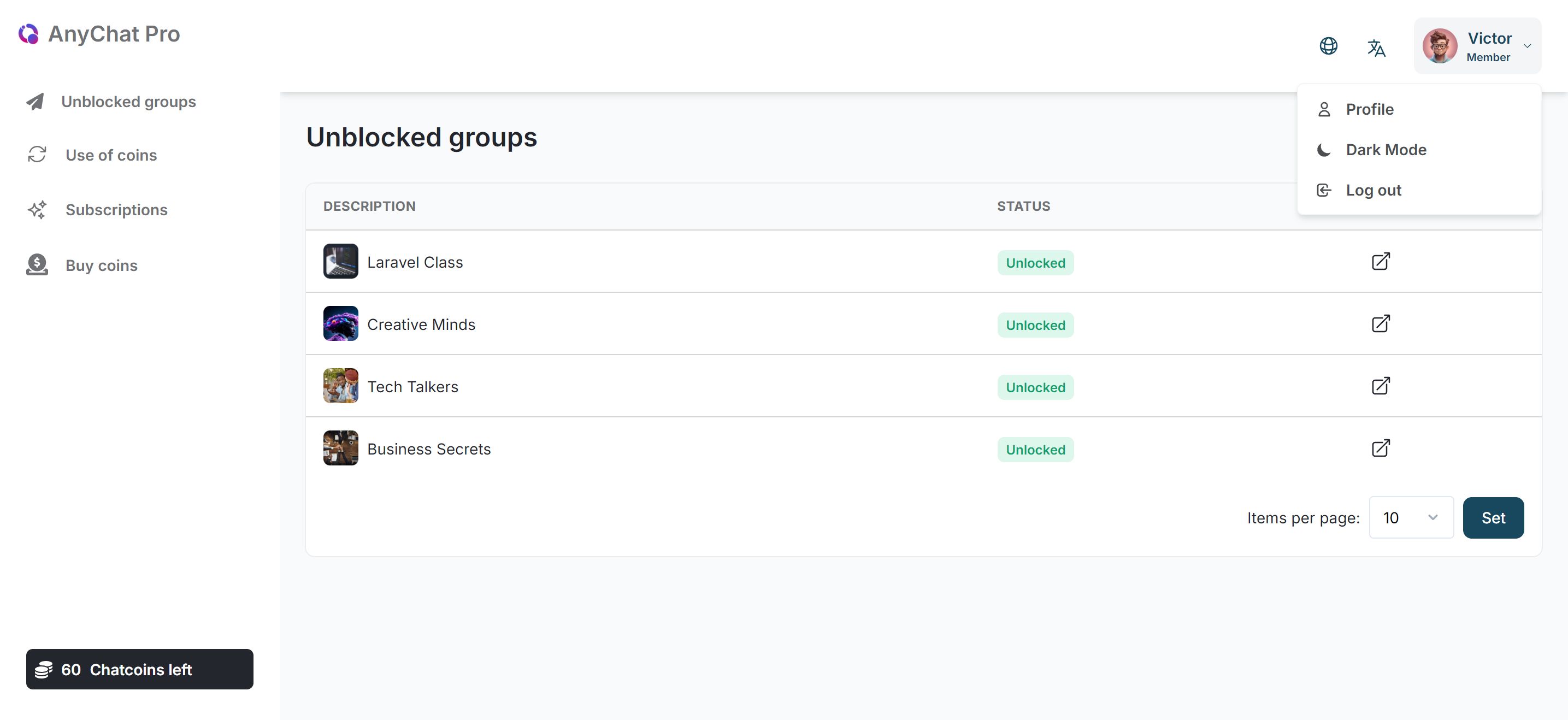Open the Subscriptions sidebar item
Screen dimensions: 1568x720
point(116,210)
